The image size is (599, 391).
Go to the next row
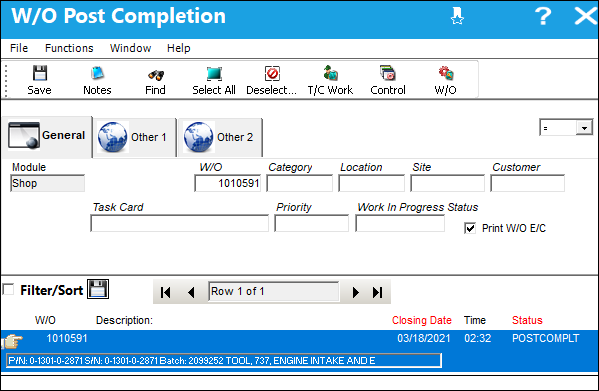(x=356, y=292)
